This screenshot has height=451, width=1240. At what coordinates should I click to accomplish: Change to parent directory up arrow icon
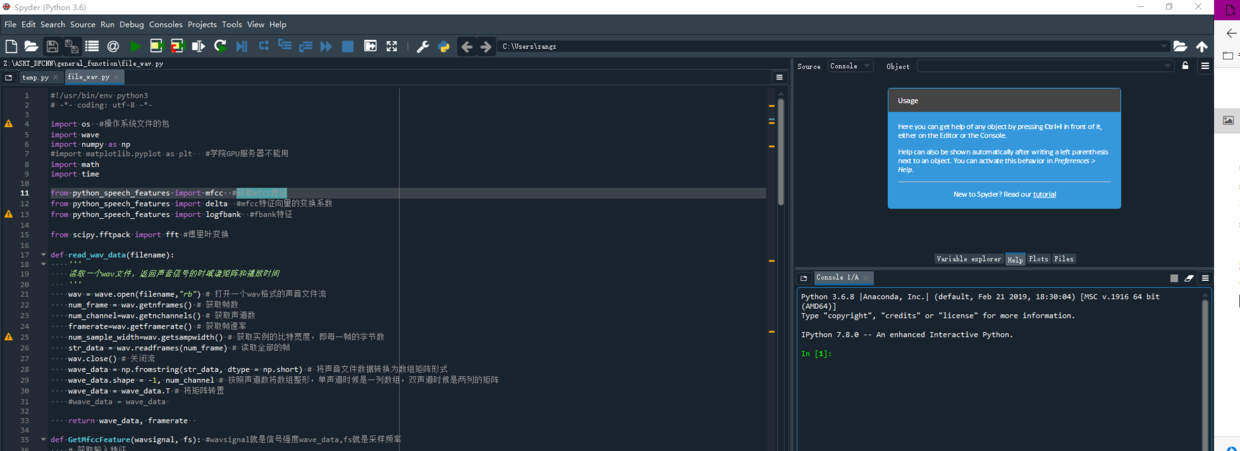[x=1201, y=46]
